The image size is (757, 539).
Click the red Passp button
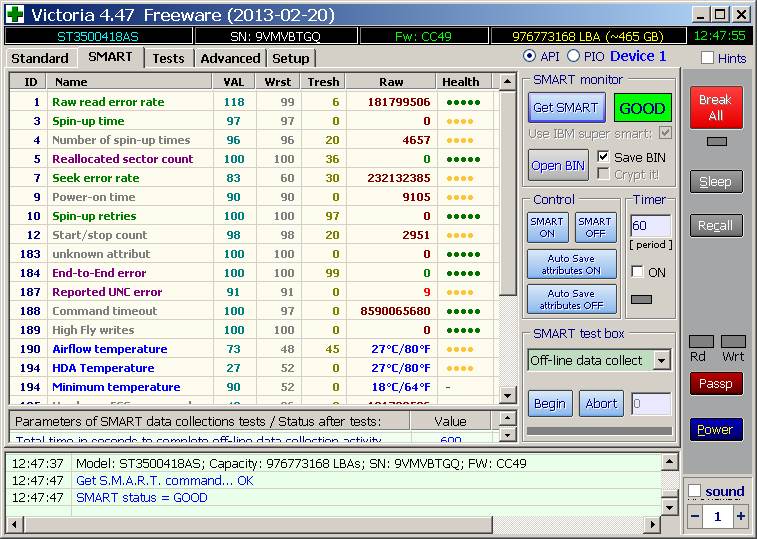click(715, 384)
